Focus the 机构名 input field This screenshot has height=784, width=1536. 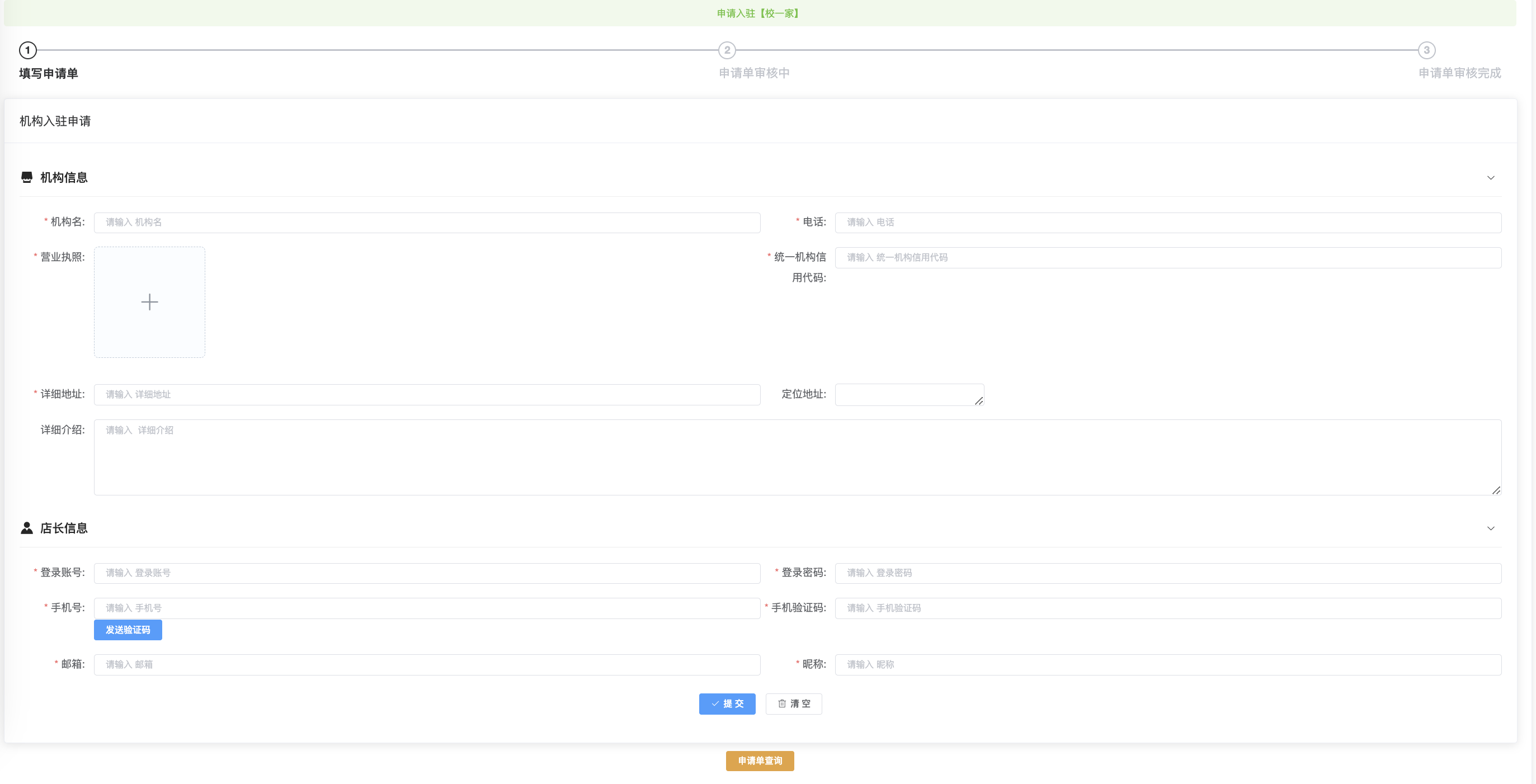(x=426, y=223)
